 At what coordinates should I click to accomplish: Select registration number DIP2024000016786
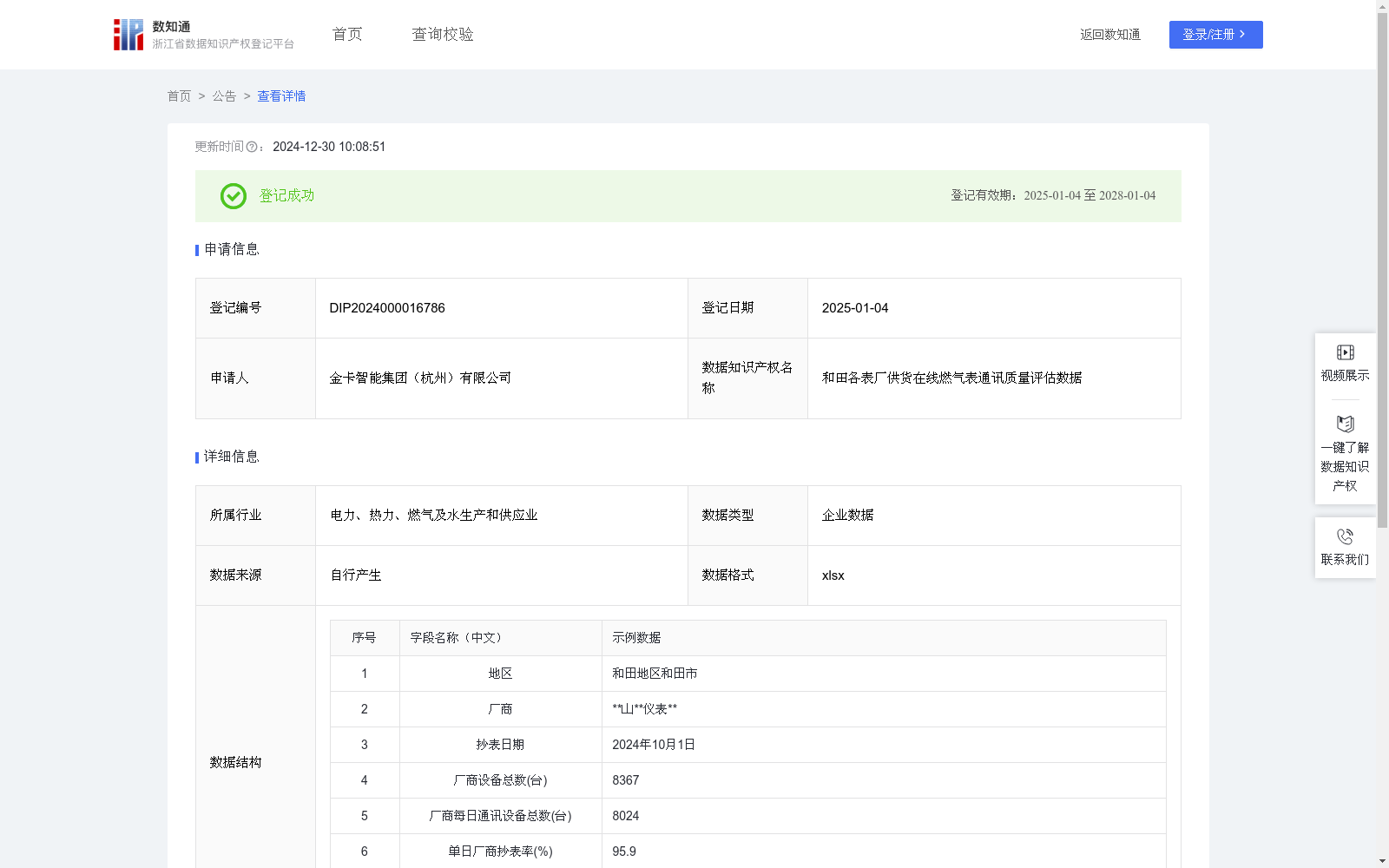tap(387, 308)
